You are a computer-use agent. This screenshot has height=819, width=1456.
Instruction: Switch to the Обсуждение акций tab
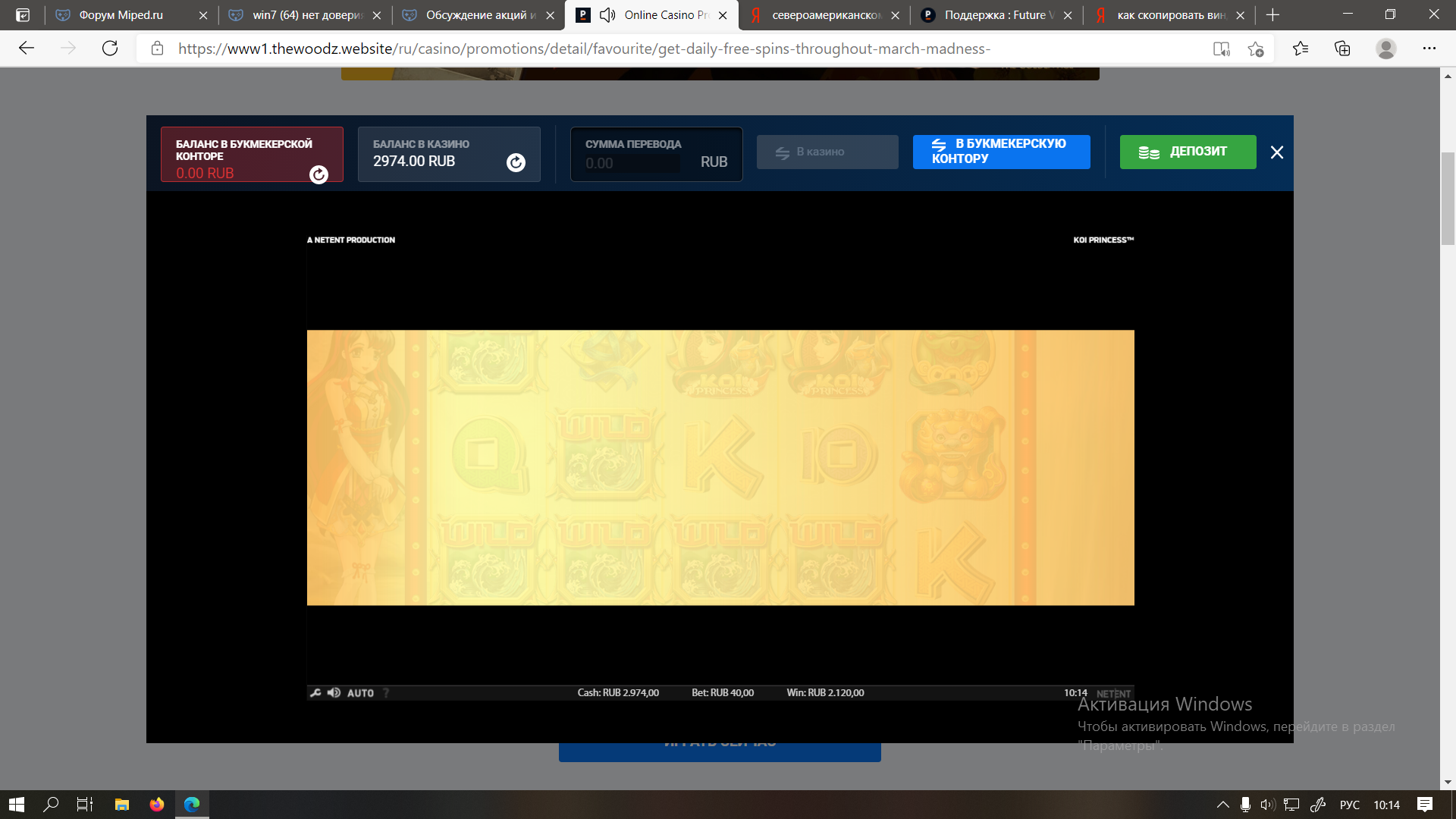[481, 15]
